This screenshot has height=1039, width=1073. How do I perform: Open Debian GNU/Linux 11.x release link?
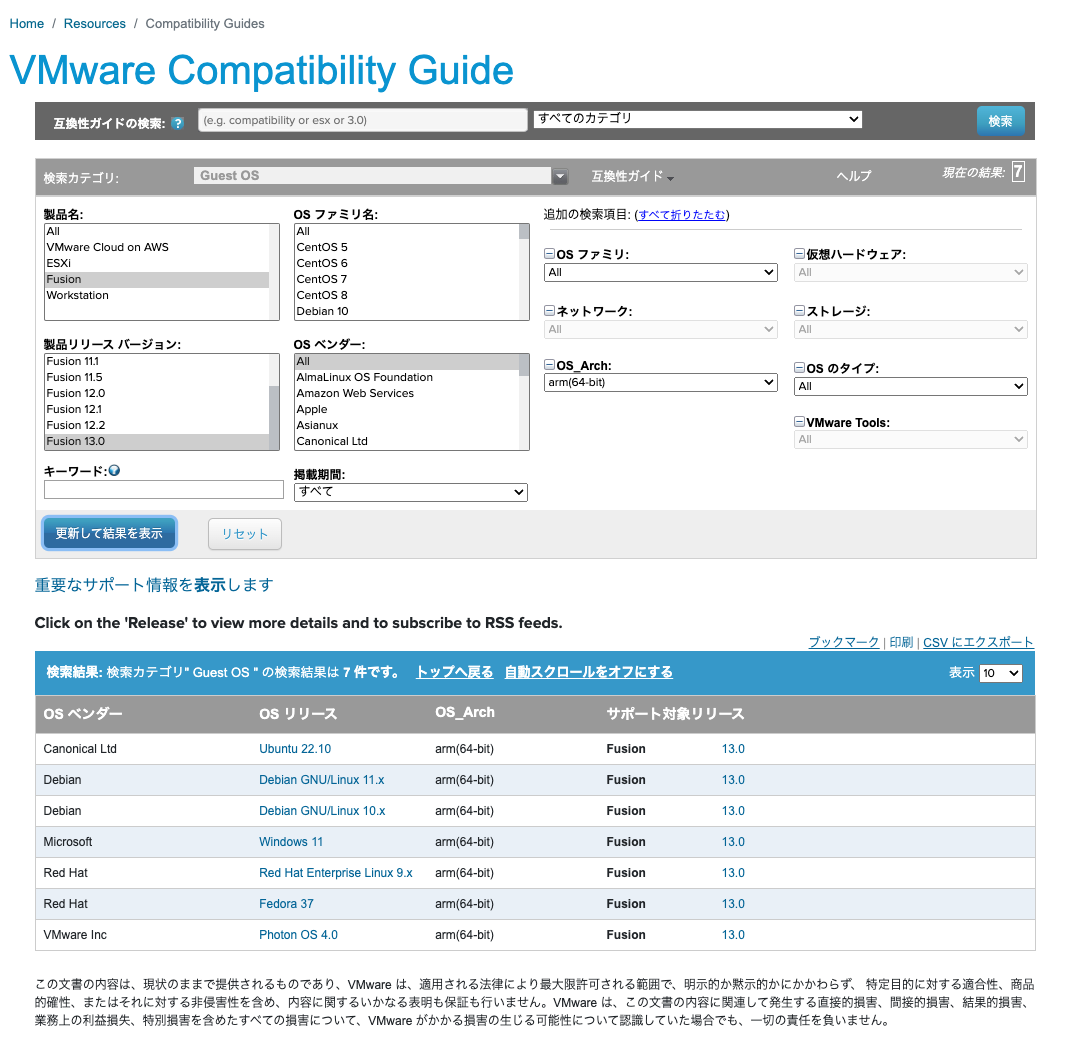[322, 780]
